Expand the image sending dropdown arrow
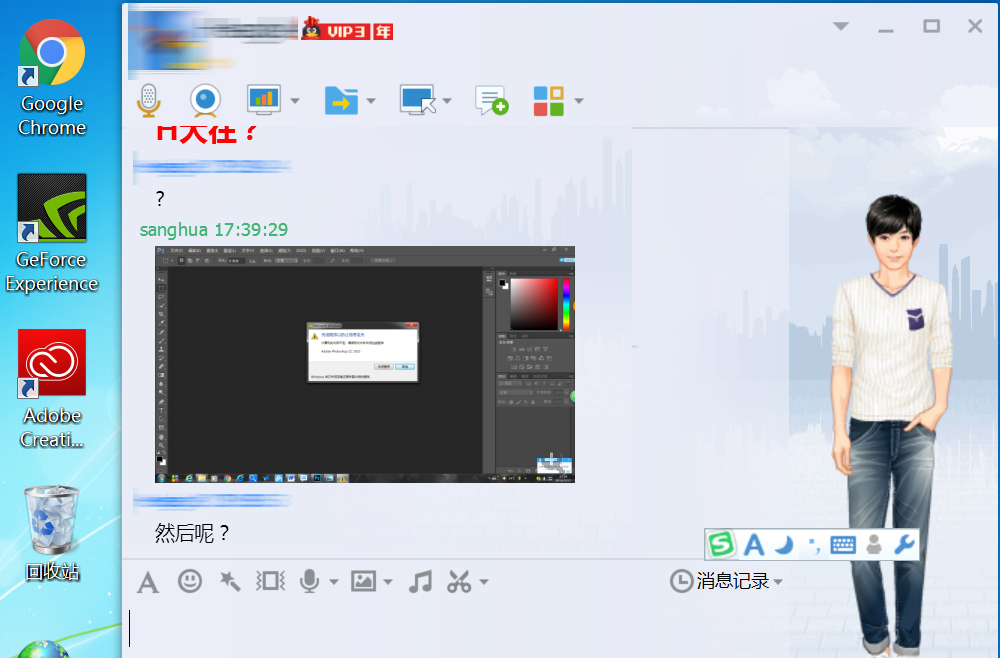This screenshot has width=1000, height=658. pyautogui.click(x=389, y=581)
